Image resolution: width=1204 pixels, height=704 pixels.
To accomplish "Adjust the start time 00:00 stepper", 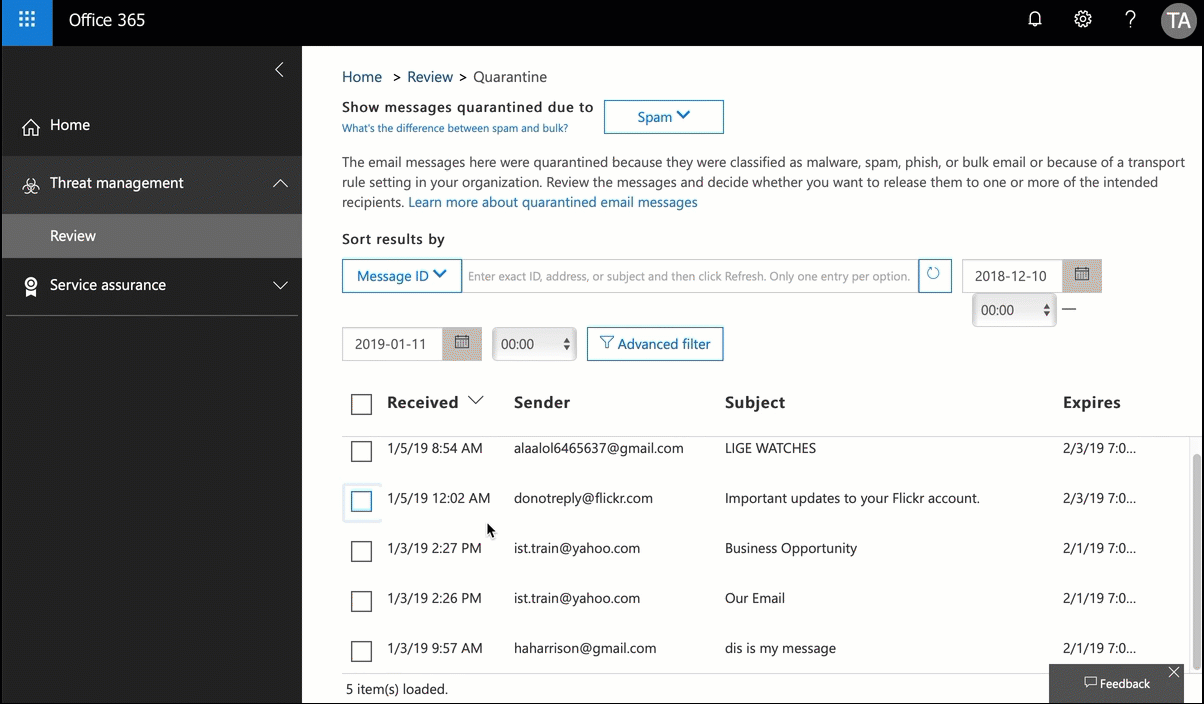I will [1014, 310].
